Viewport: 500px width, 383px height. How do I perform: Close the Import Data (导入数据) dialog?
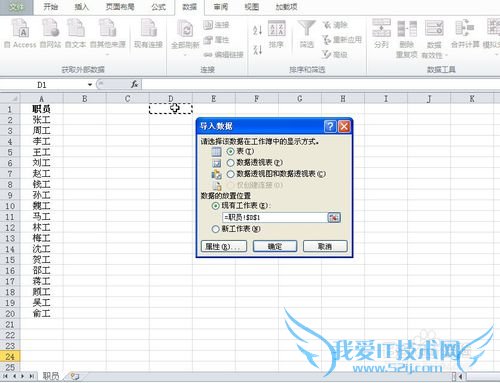pyautogui.click(x=344, y=126)
